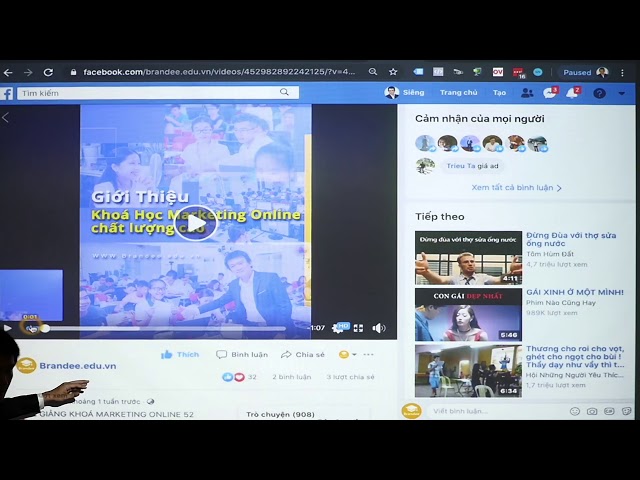Open the 6:34 duration video thumbnail

468,371
